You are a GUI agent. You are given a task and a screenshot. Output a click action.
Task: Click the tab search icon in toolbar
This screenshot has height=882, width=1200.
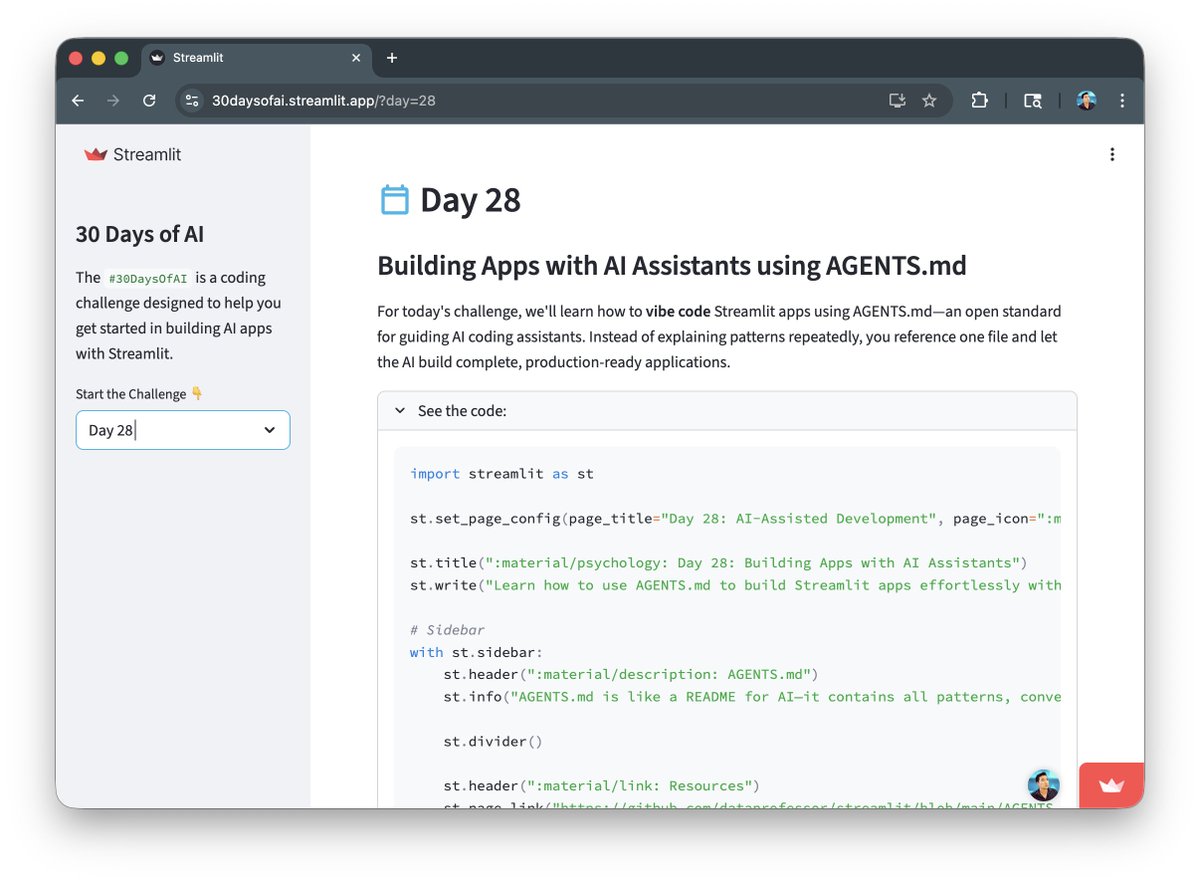click(1033, 101)
